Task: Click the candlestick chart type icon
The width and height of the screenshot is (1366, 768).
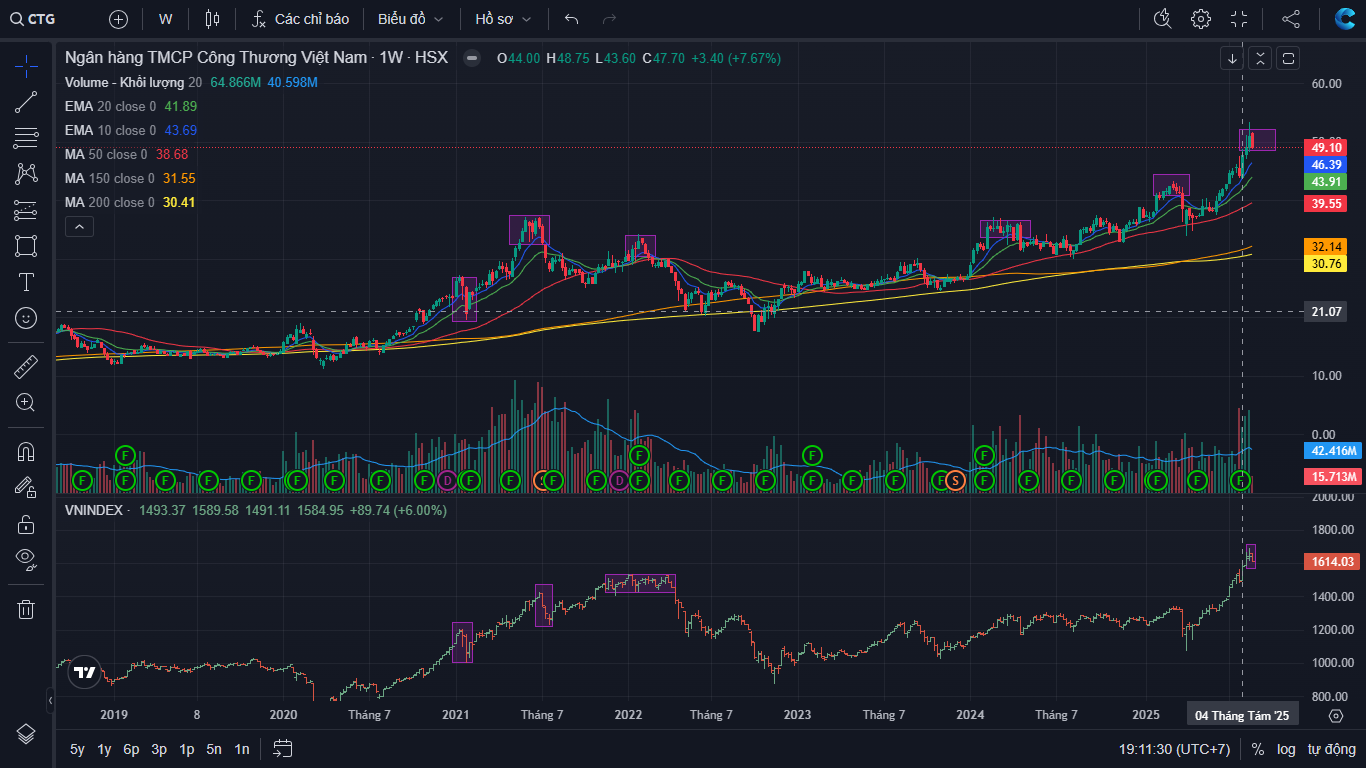Action: coord(211,19)
